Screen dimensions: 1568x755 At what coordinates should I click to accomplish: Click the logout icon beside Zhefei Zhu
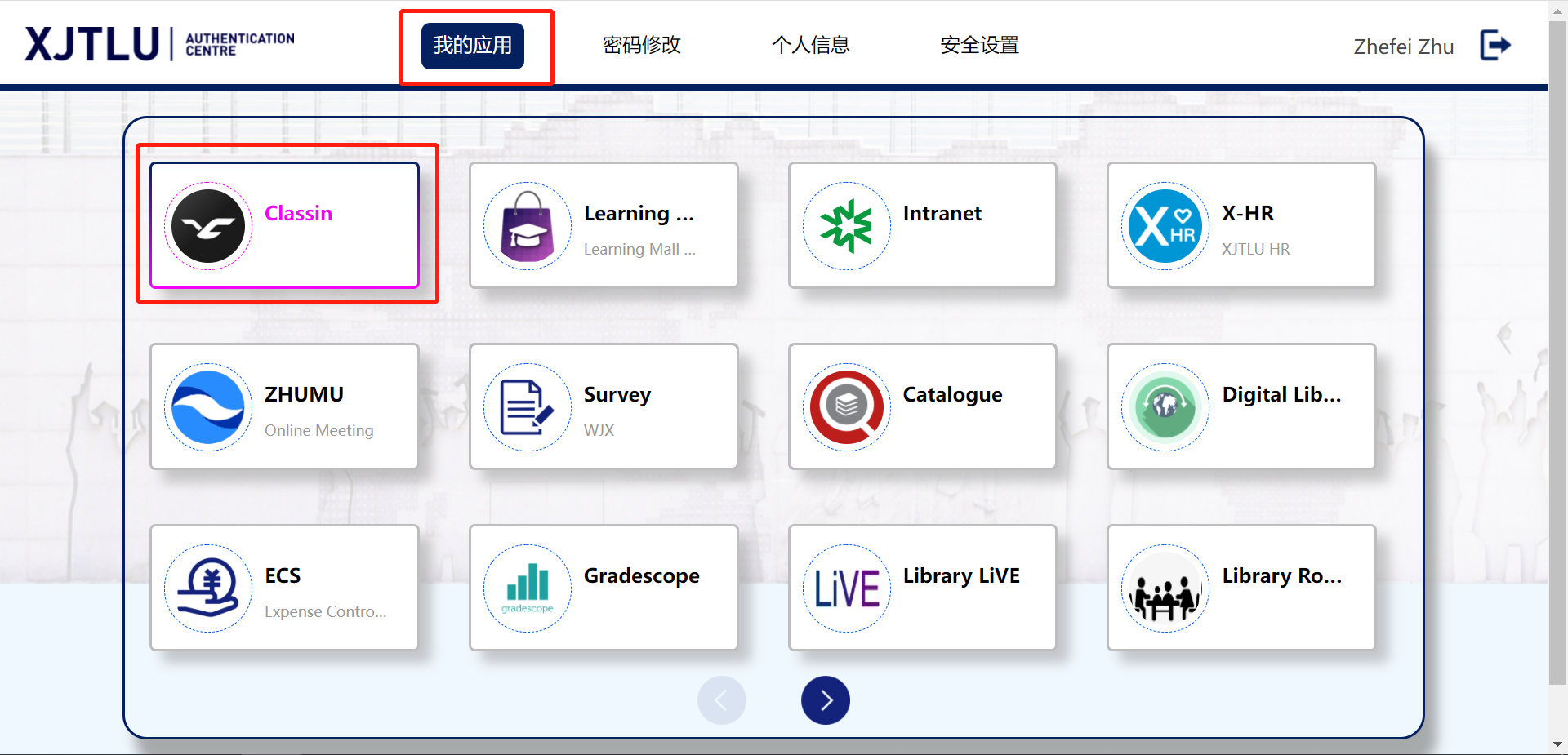(1496, 45)
